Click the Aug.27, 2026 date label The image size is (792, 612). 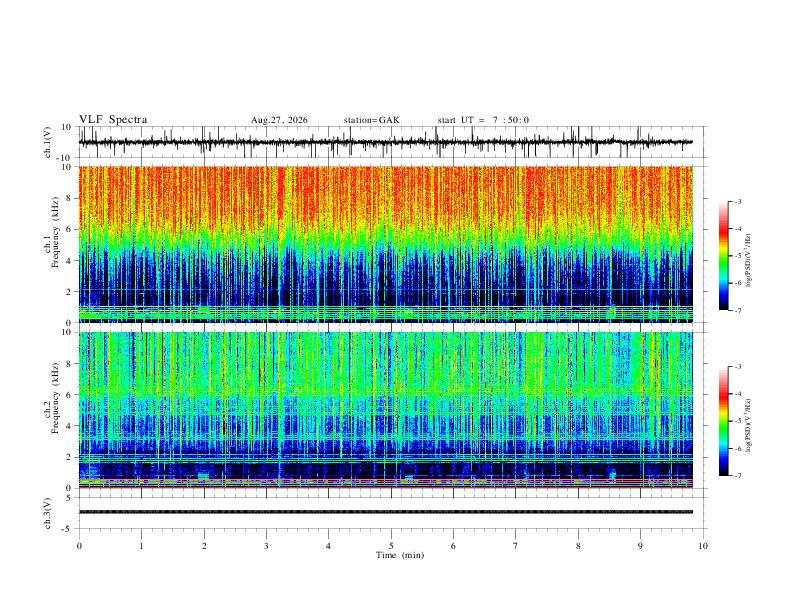[279, 120]
